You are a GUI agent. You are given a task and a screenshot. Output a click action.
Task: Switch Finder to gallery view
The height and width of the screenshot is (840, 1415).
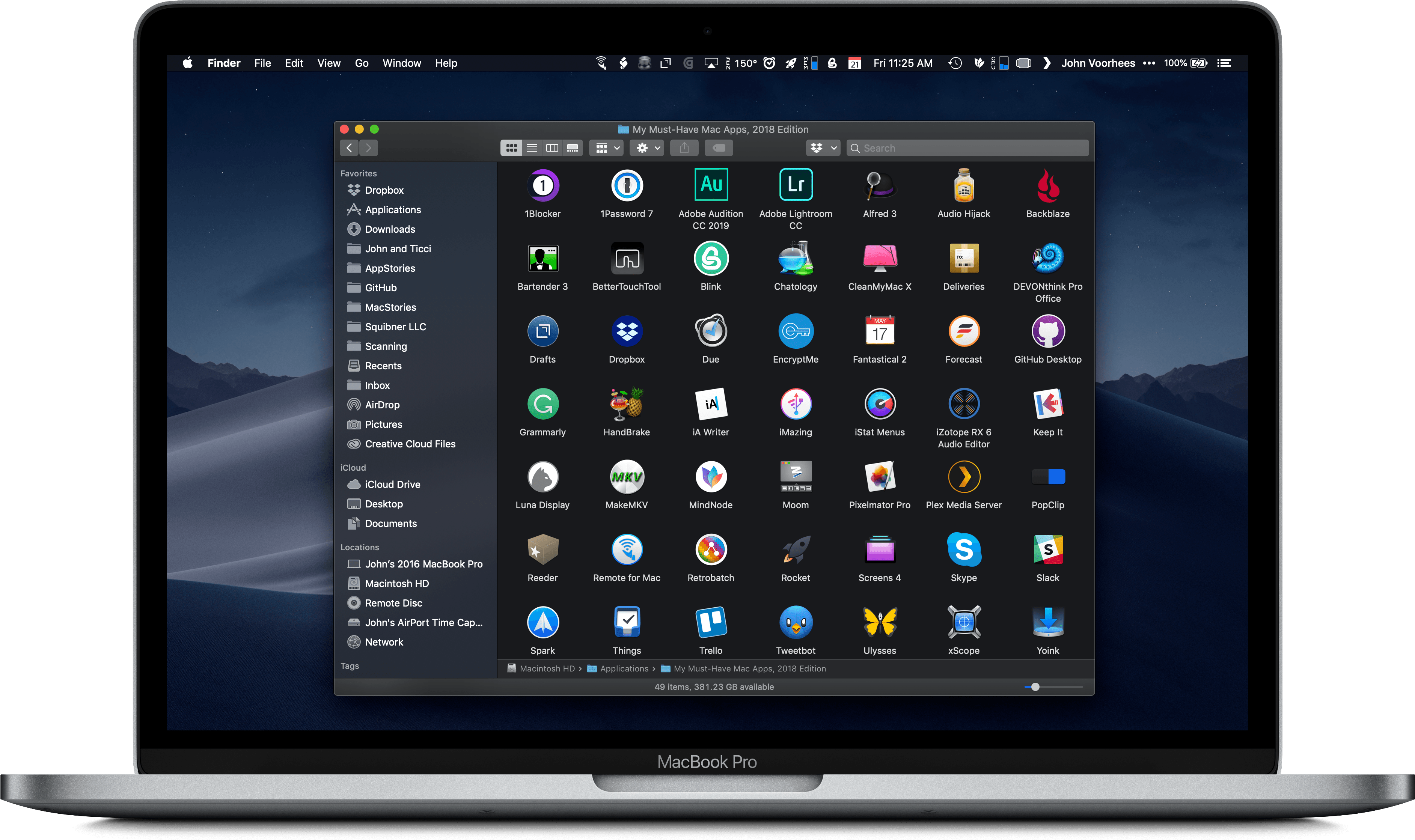[572, 148]
